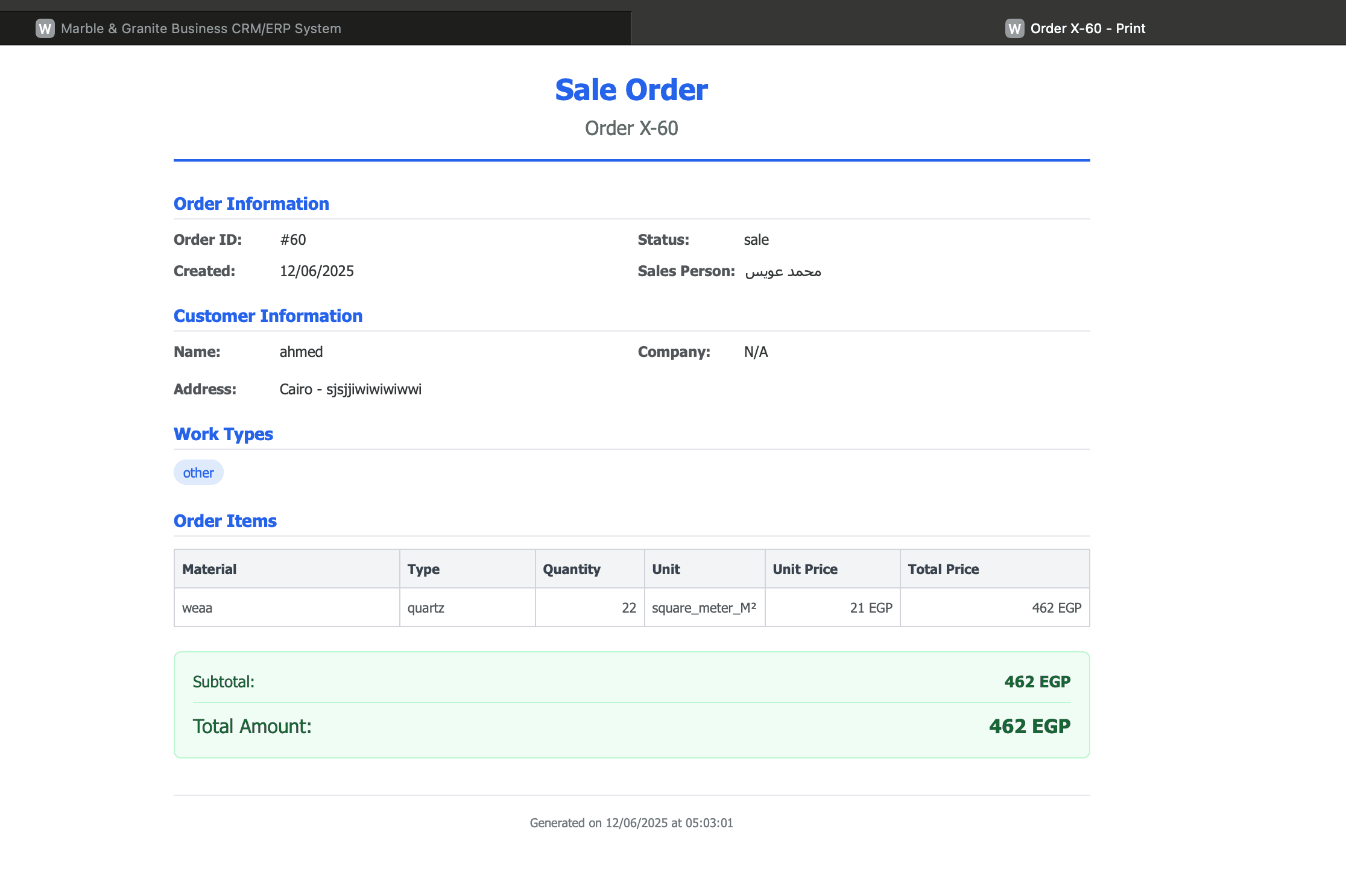Click the Order ID value #60
1346x896 pixels.
pos(293,240)
